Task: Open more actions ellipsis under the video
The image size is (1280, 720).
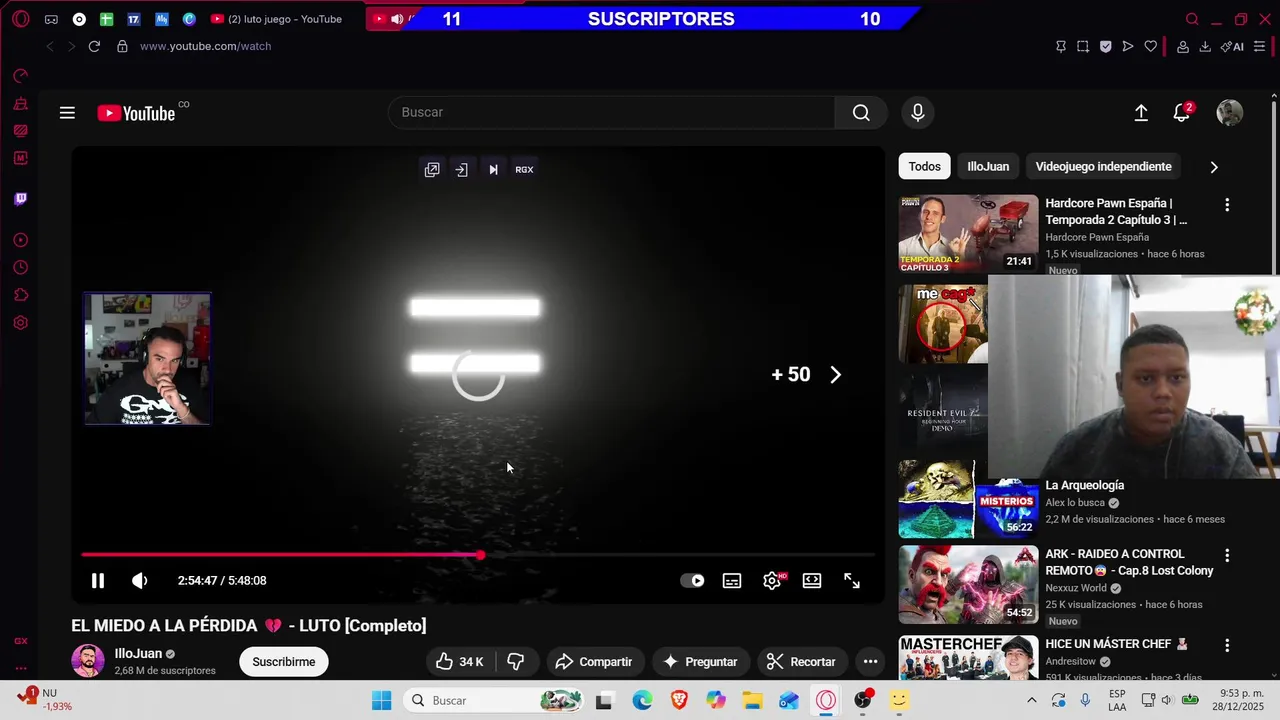Action: click(x=870, y=662)
